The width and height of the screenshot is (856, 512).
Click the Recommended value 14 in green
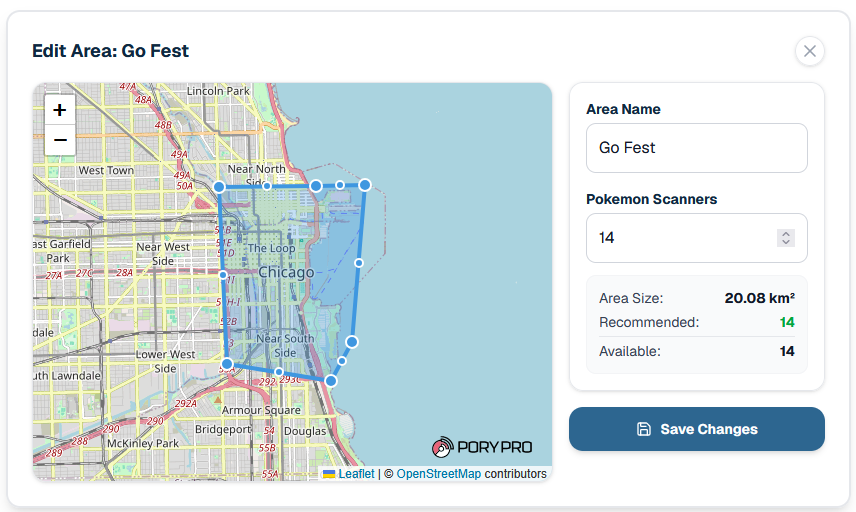tap(787, 322)
